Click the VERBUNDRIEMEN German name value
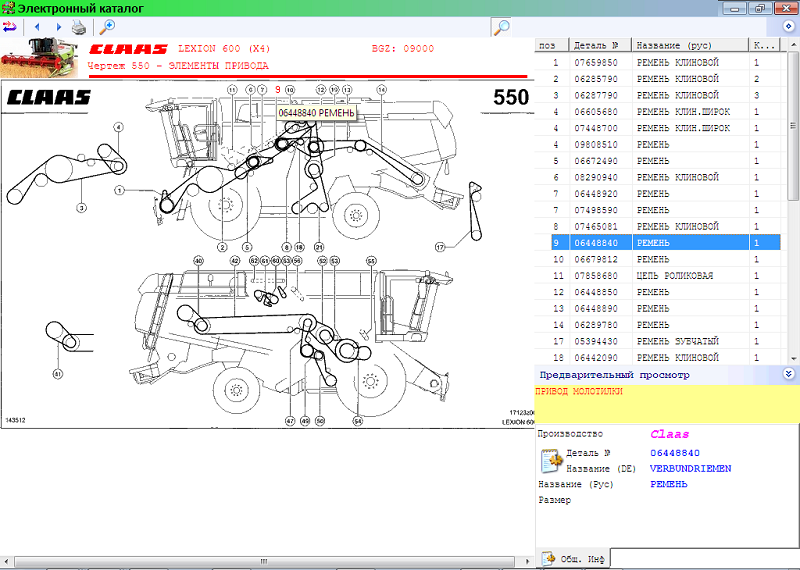Image resolution: width=800 pixels, height=570 pixels. [690, 468]
